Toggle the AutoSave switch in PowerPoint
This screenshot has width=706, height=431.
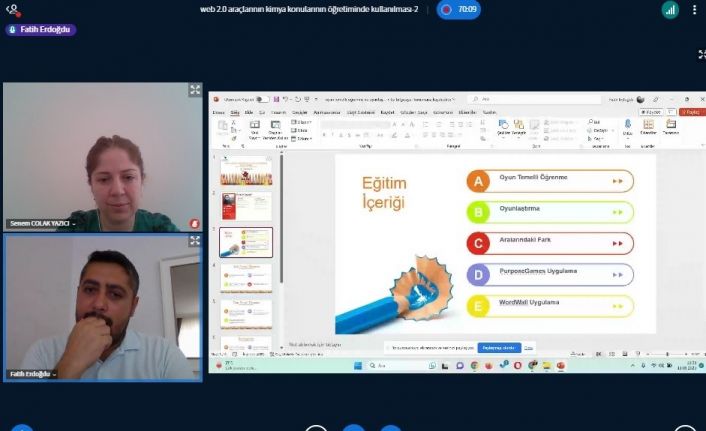262,99
